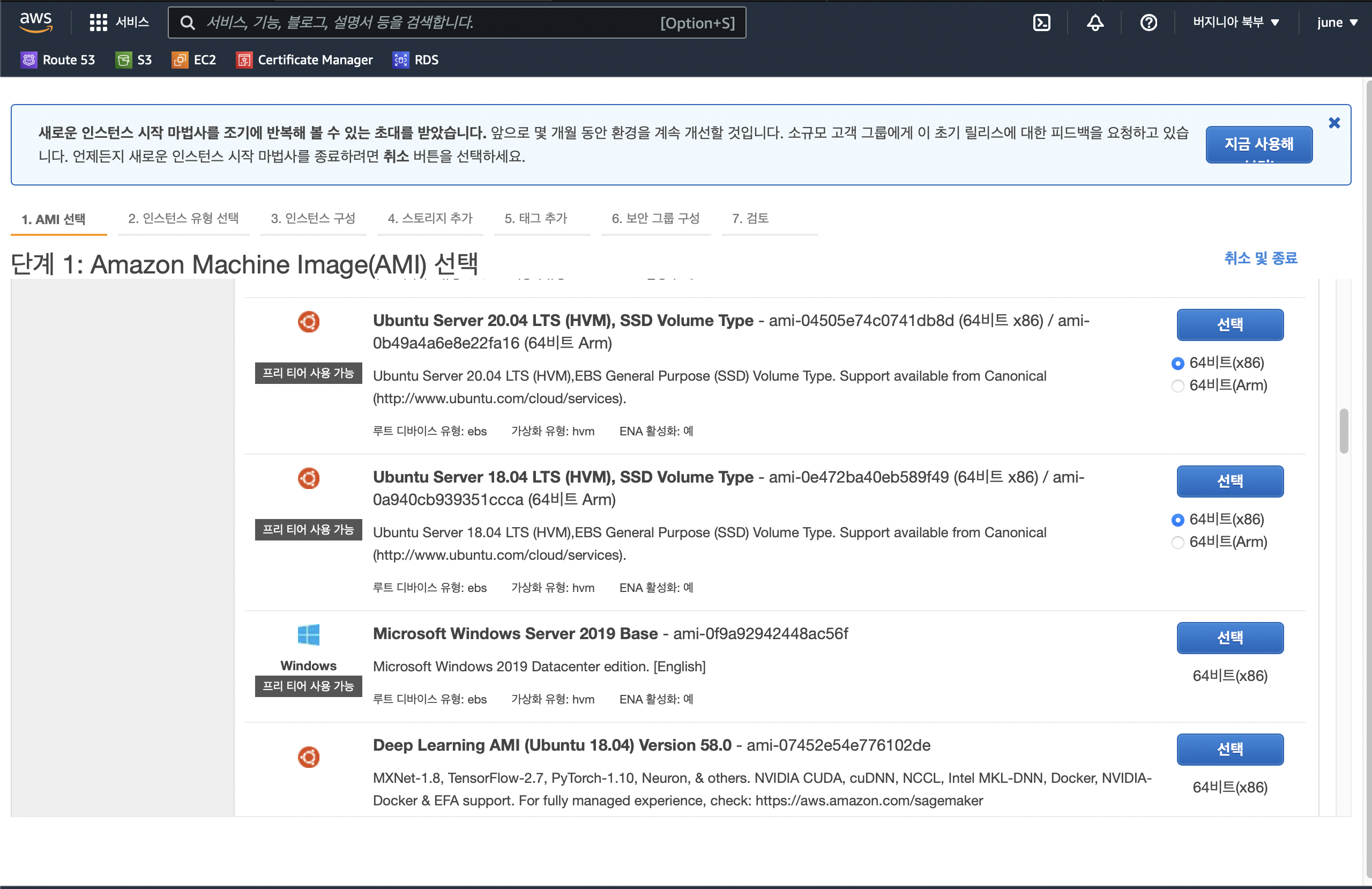Click the 취소 및 종료 link

(1261, 258)
